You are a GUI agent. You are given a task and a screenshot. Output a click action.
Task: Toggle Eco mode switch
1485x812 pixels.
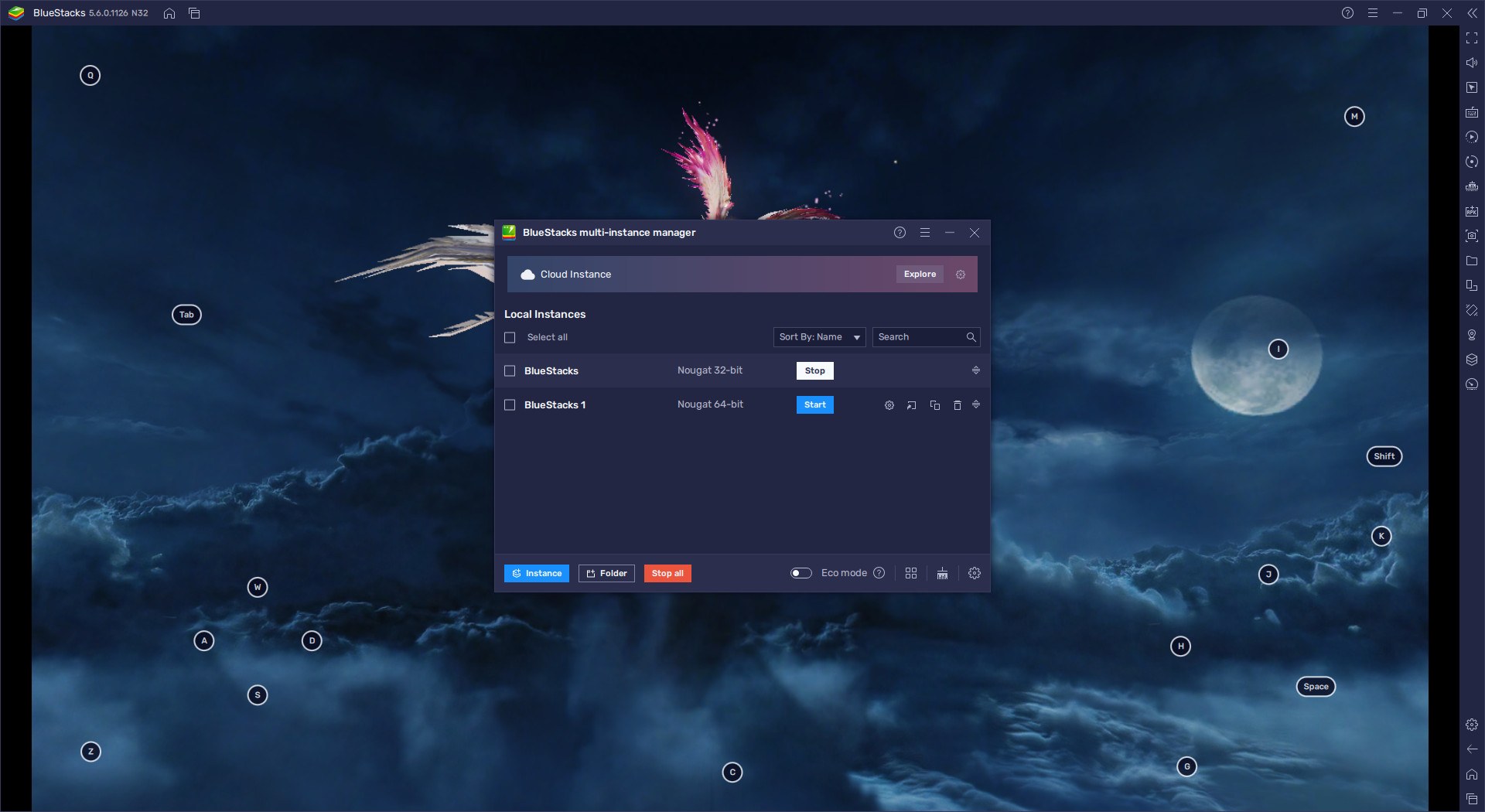801,573
